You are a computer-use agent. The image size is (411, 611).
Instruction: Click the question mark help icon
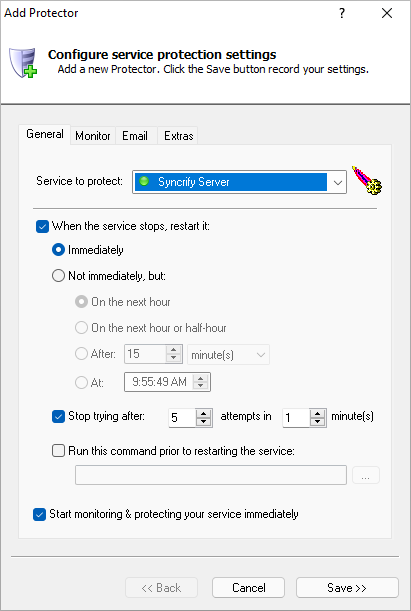coord(342,13)
